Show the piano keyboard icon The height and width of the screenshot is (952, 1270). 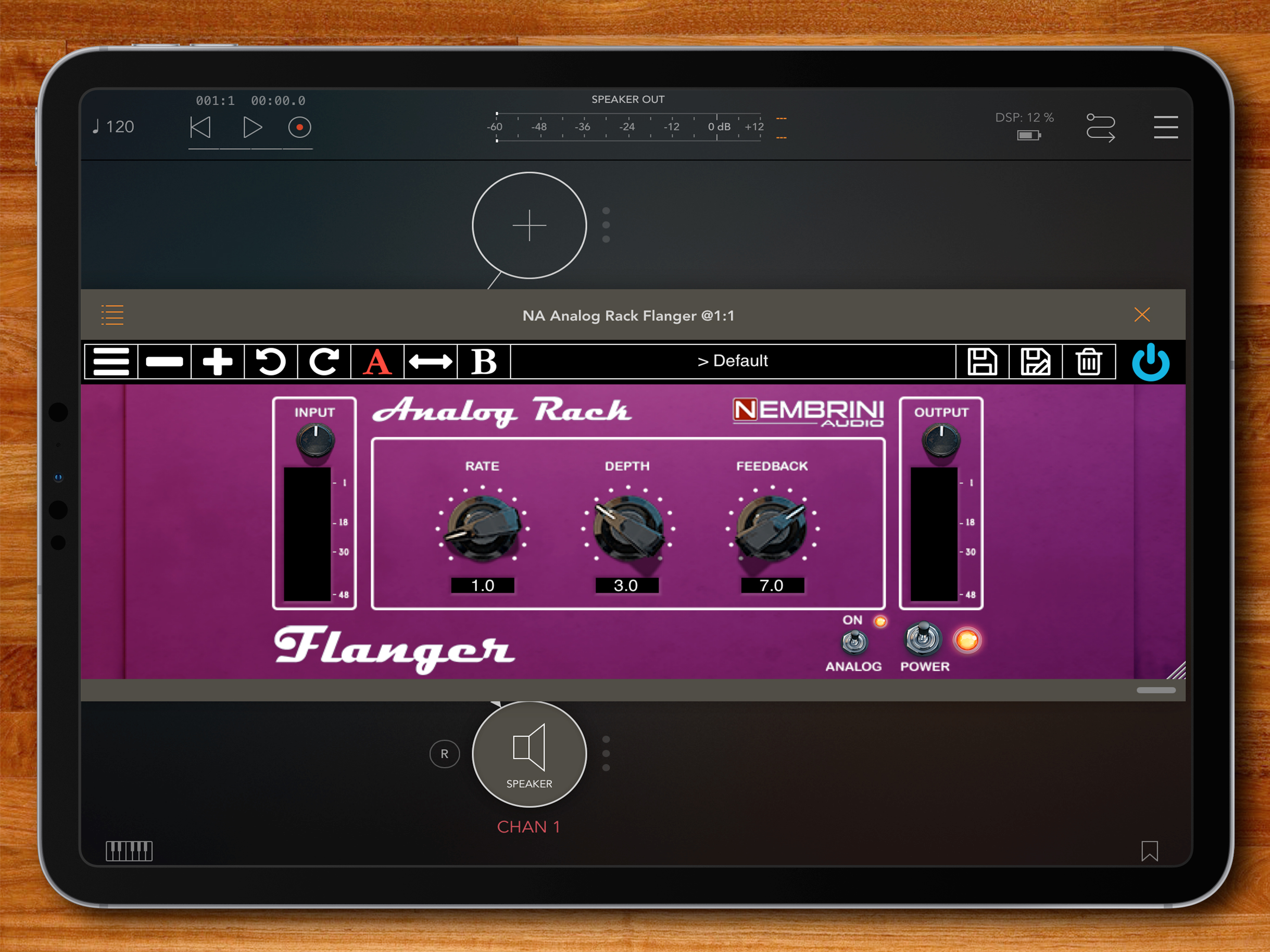tap(129, 850)
